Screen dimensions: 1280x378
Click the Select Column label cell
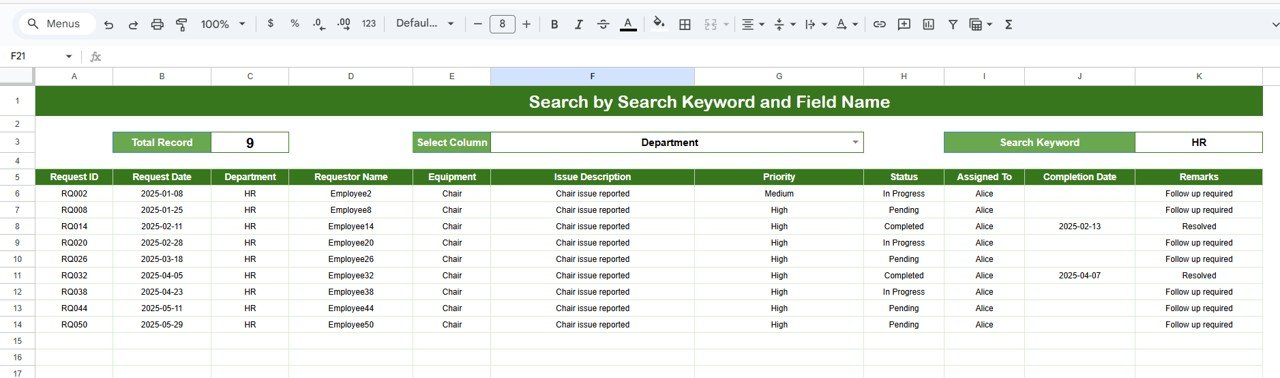pyautogui.click(x=452, y=142)
